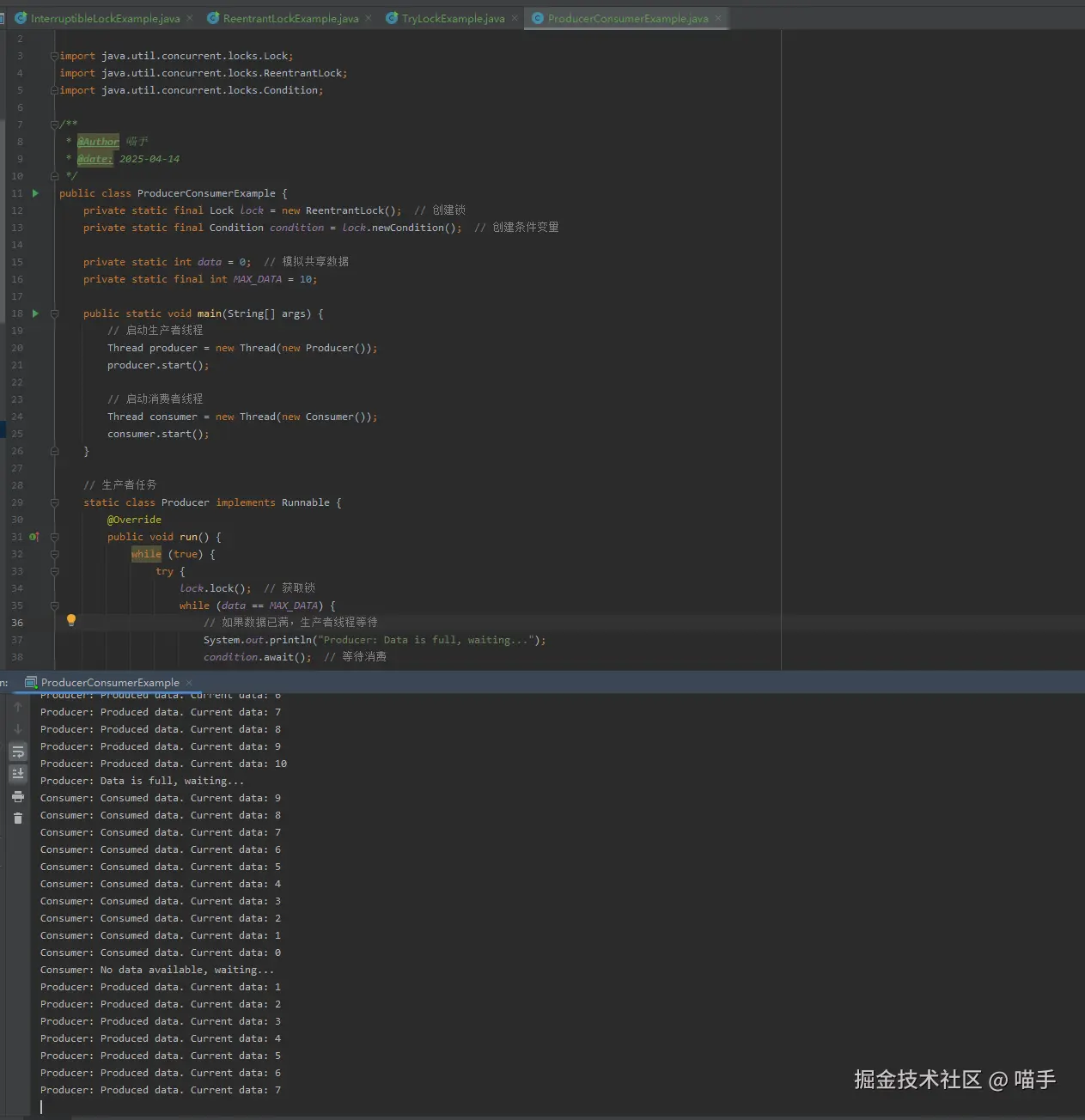Click the TryLockExample.java class icon

tap(392, 18)
